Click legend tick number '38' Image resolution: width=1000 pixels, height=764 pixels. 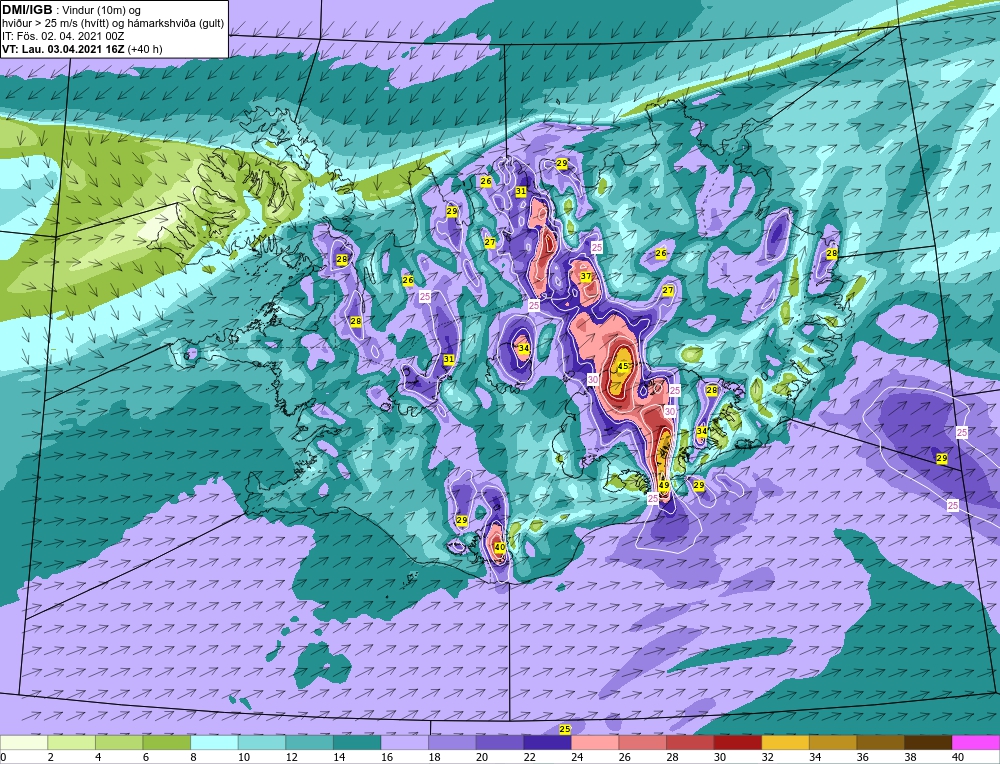(x=910, y=757)
